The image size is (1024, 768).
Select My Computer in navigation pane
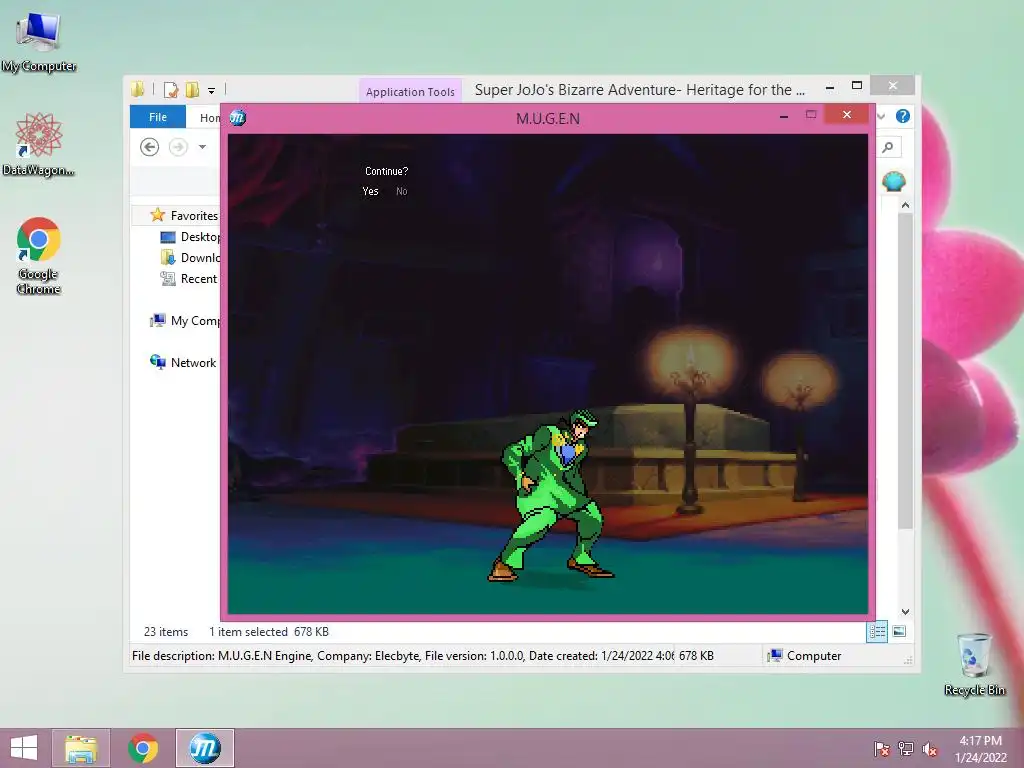point(185,321)
